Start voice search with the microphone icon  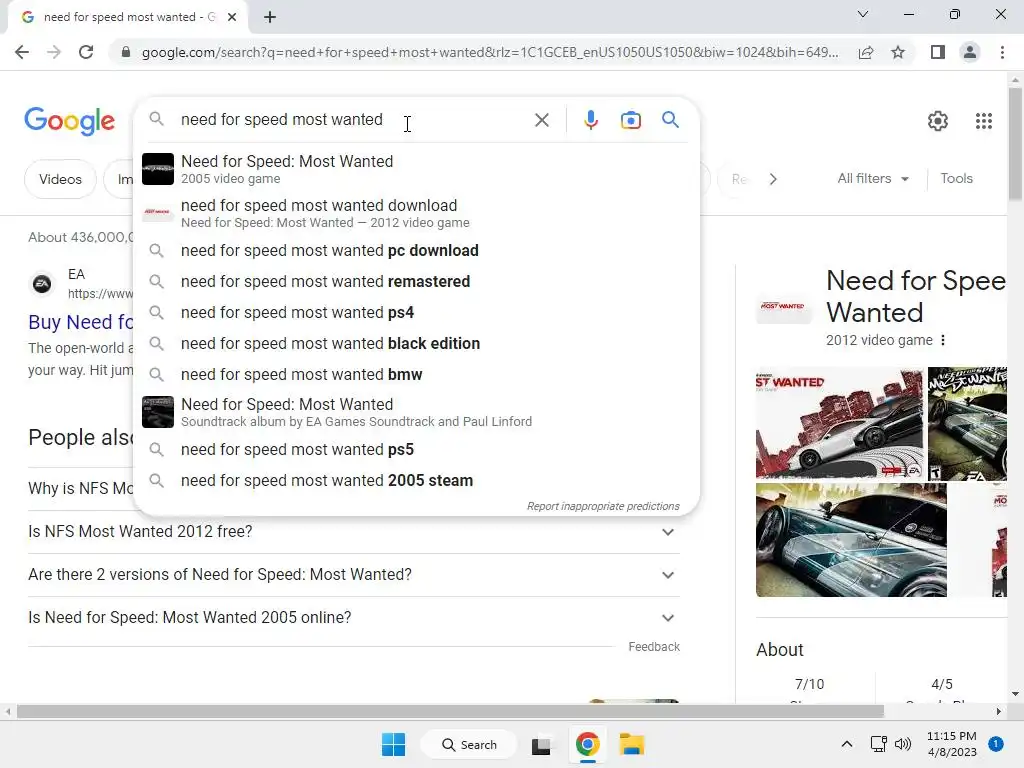[590, 120]
